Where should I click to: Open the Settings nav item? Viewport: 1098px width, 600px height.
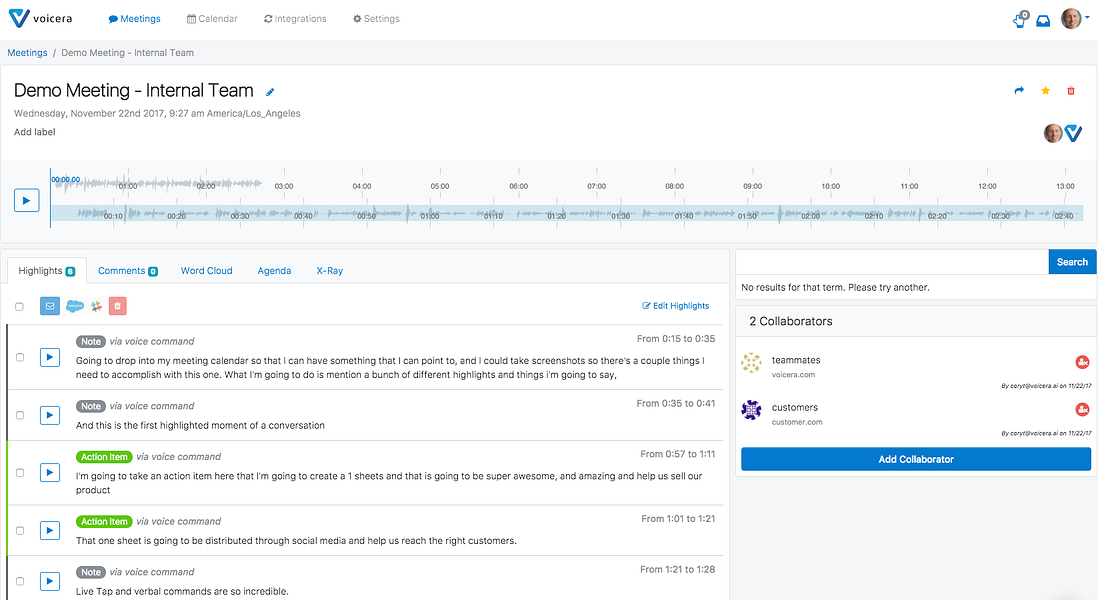(x=376, y=19)
